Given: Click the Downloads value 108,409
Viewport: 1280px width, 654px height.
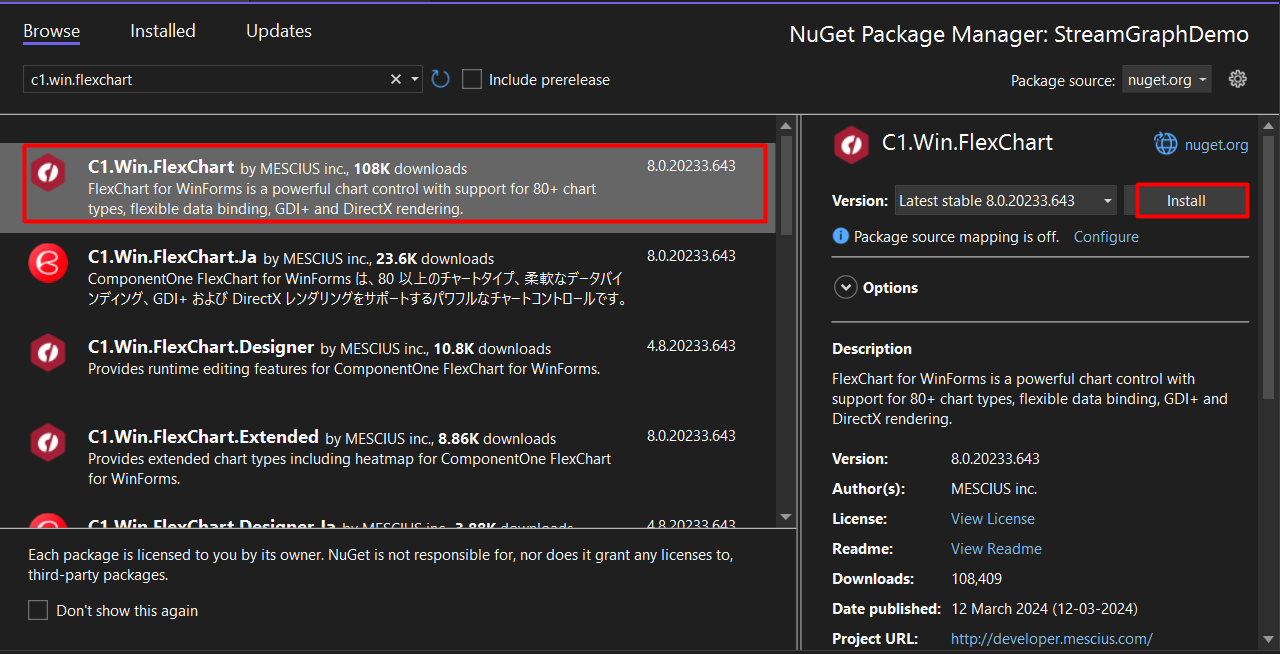Looking at the screenshot, I should click(976, 579).
